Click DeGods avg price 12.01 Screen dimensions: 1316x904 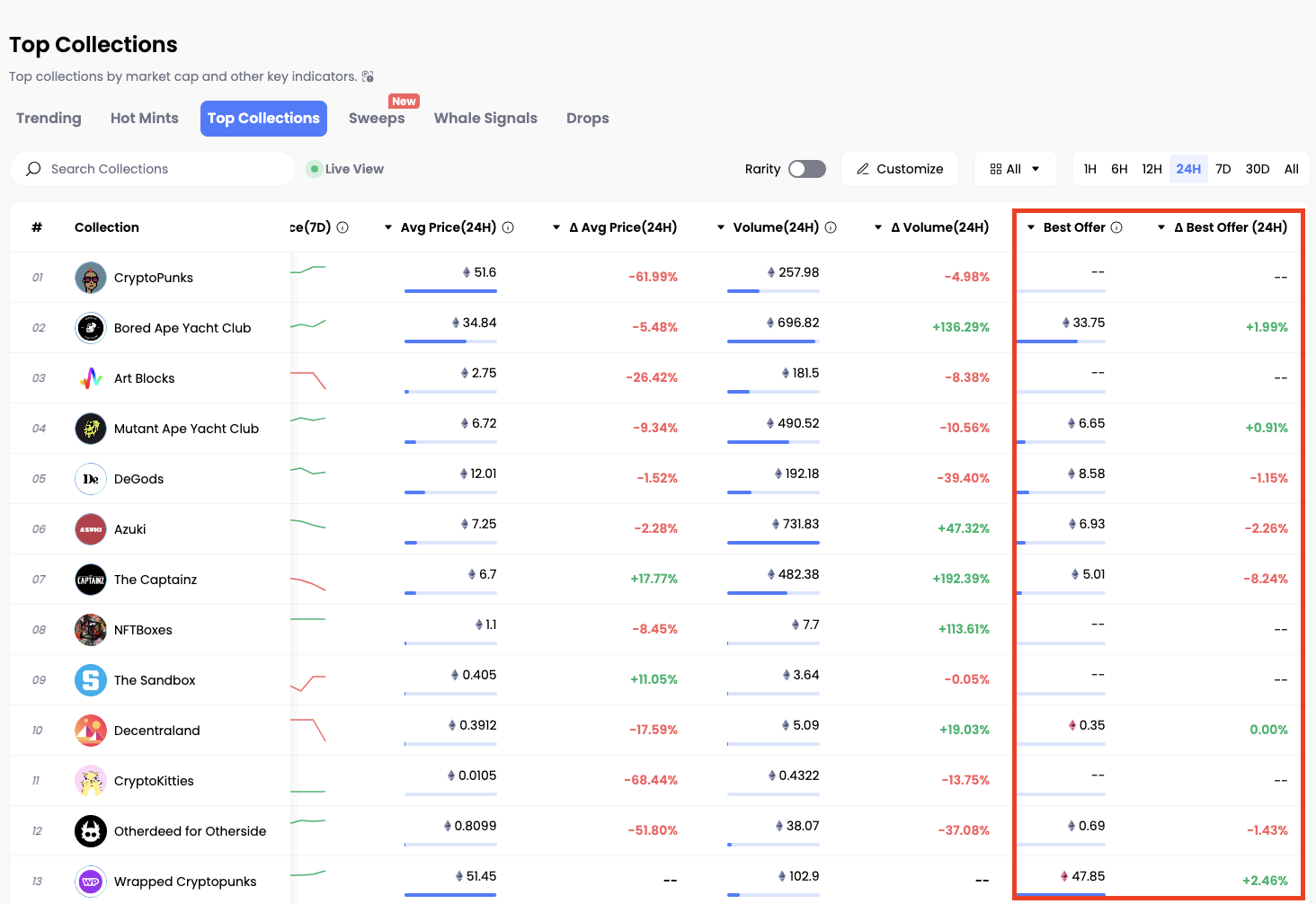(x=478, y=474)
